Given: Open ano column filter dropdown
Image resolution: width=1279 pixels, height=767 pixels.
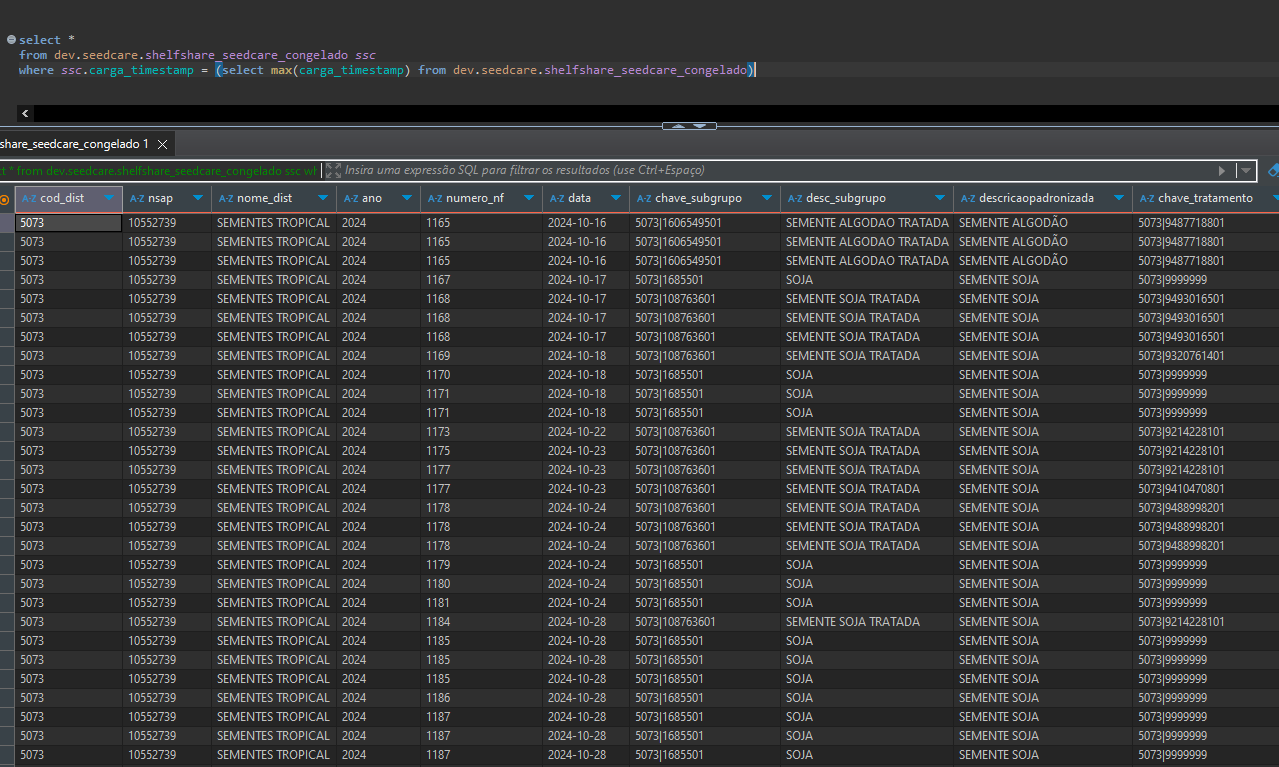Looking at the screenshot, I should tap(407, 199).
